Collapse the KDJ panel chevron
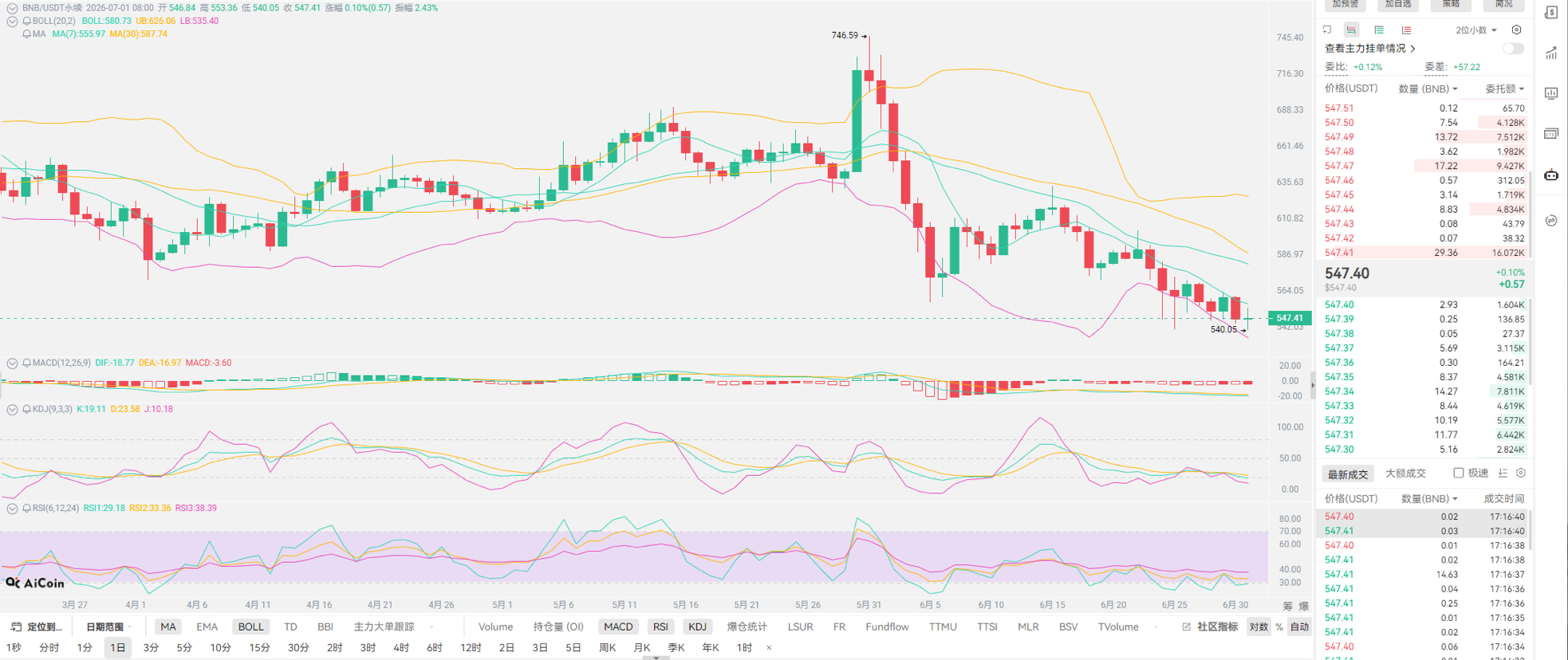Viewport: 1568px width, 660px height. (12, 409)
